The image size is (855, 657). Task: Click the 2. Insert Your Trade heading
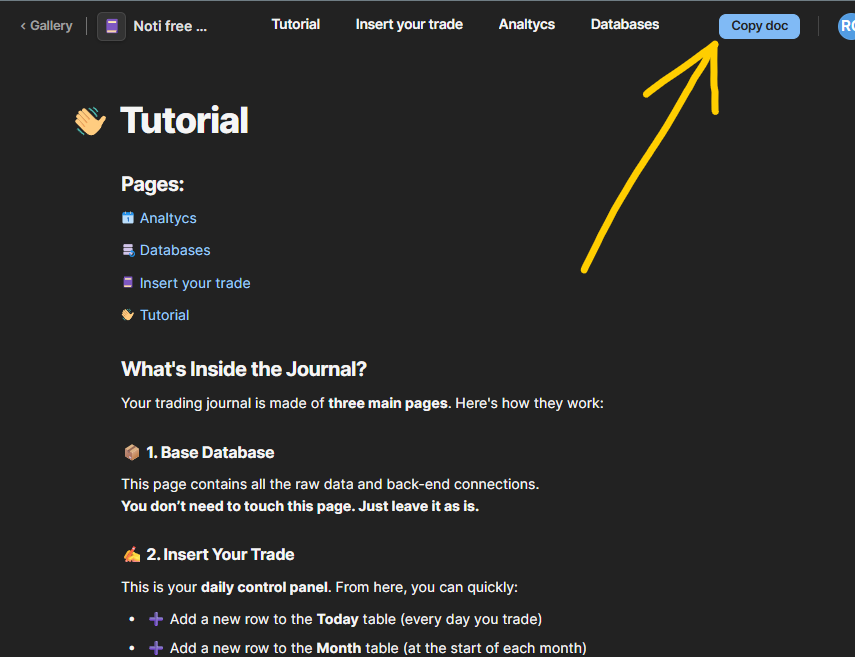pyautogui.click(x=220, y=554)
